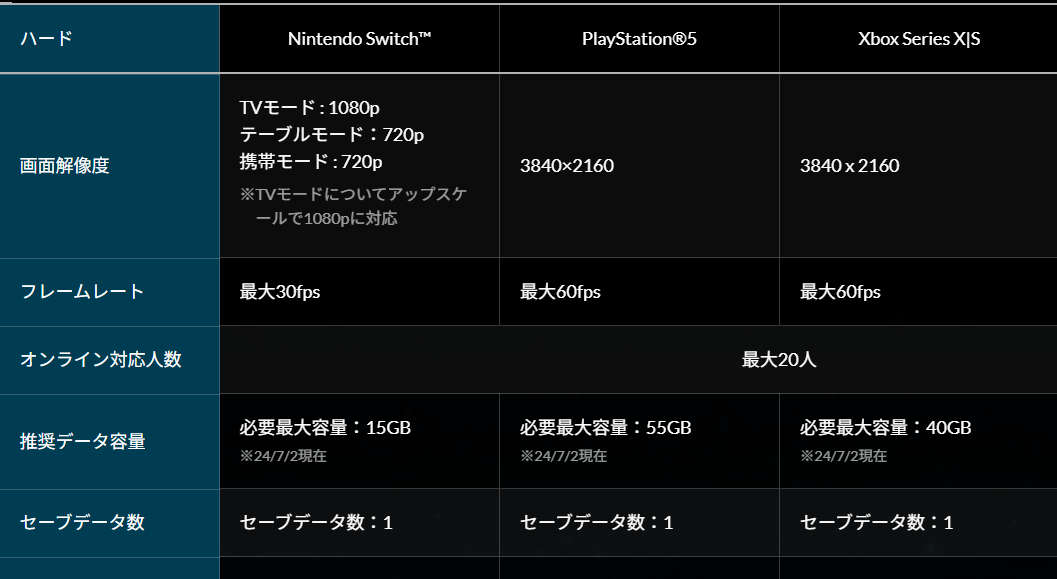This screenshot has width=1057, height=579.
Task: Click the 推奨データ容量 row label
Action: coord(83,441)
